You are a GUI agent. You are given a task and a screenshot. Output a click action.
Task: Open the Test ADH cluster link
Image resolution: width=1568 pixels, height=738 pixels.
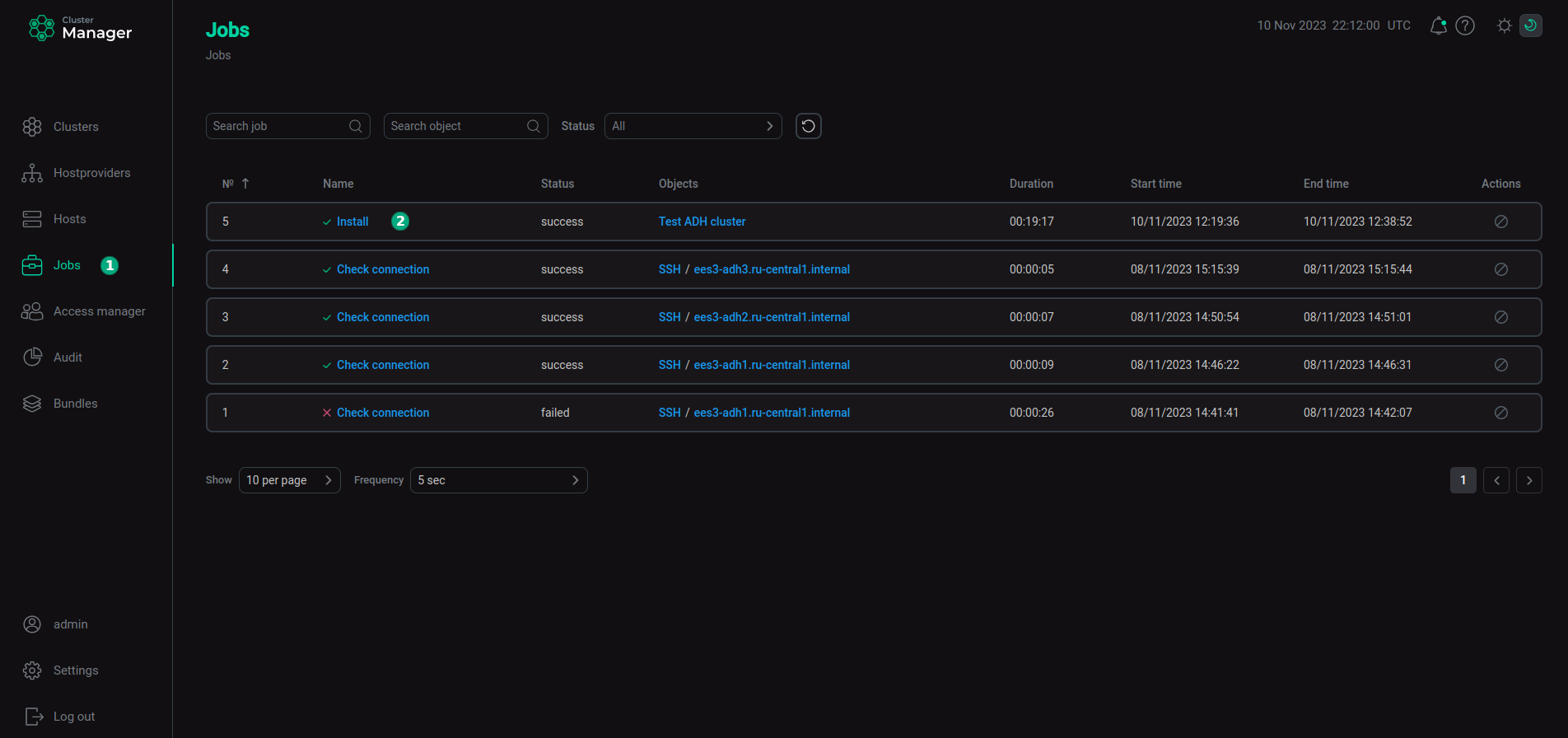coord(702,222)
